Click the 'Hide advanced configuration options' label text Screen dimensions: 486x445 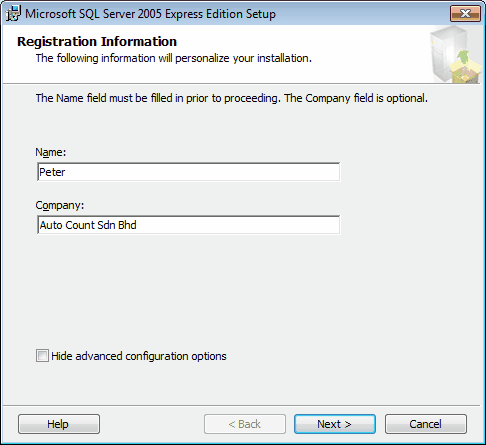pyautogui.click(x=139, y=356)
